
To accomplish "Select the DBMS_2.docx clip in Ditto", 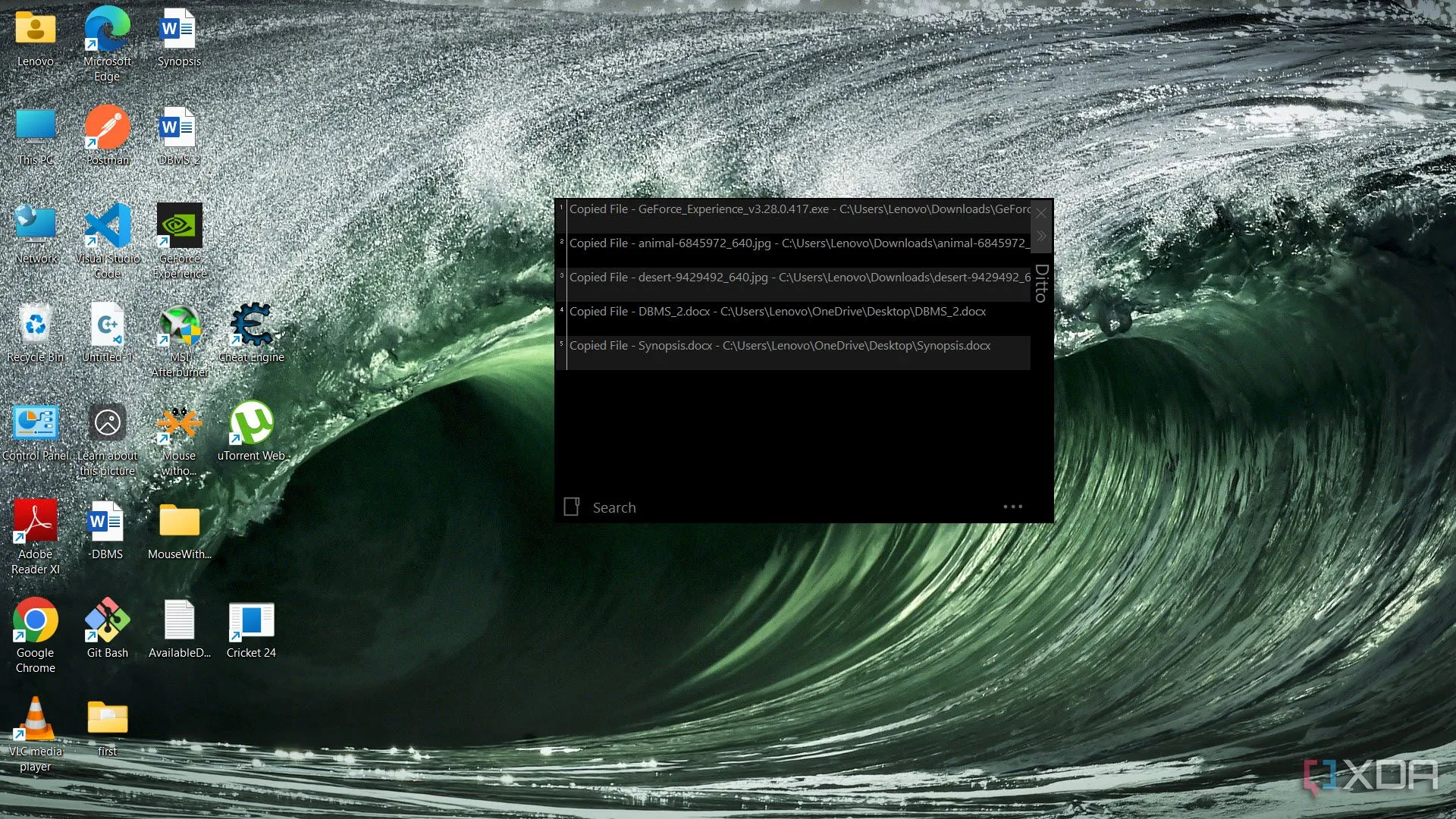I will click(x=793, y=318).
